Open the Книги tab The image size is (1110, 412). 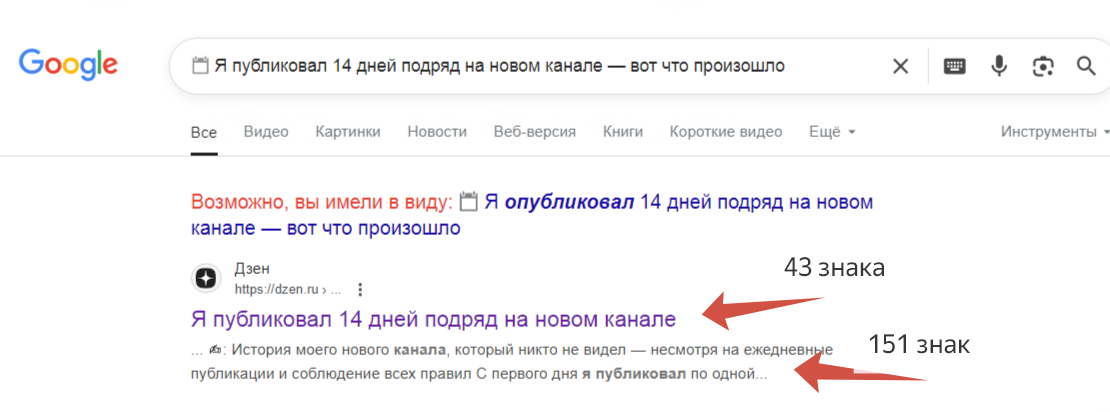[x=623, y=132]
